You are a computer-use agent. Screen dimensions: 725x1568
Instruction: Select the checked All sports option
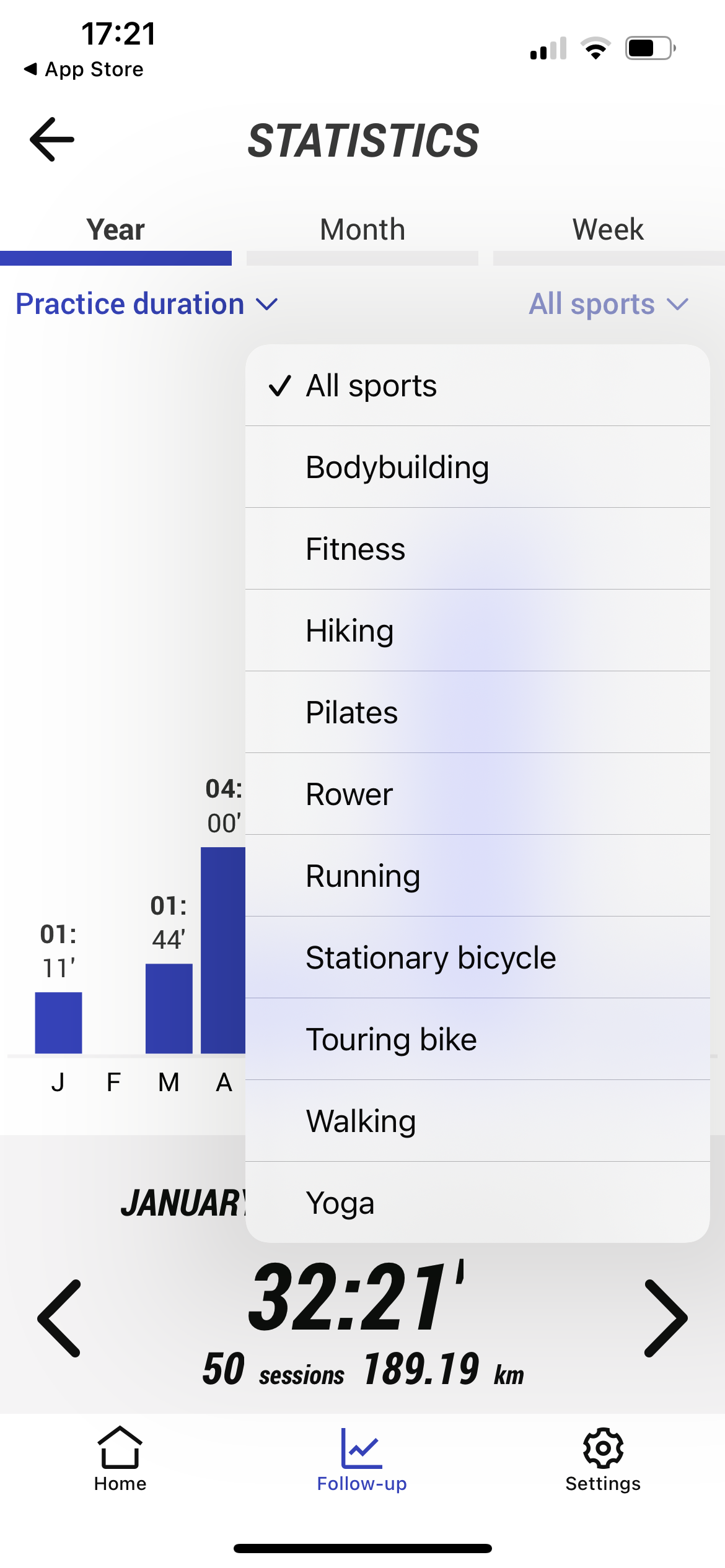(477, 386)
